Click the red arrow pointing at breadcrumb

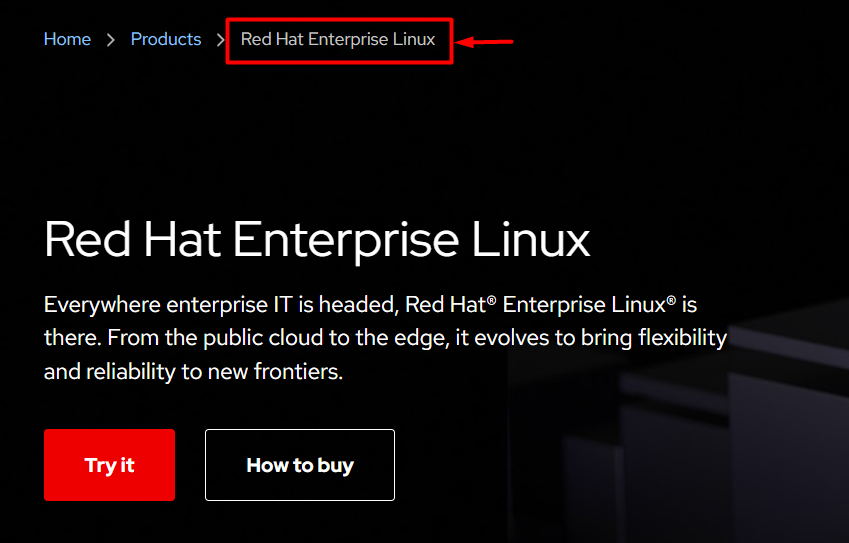[485, 42]
